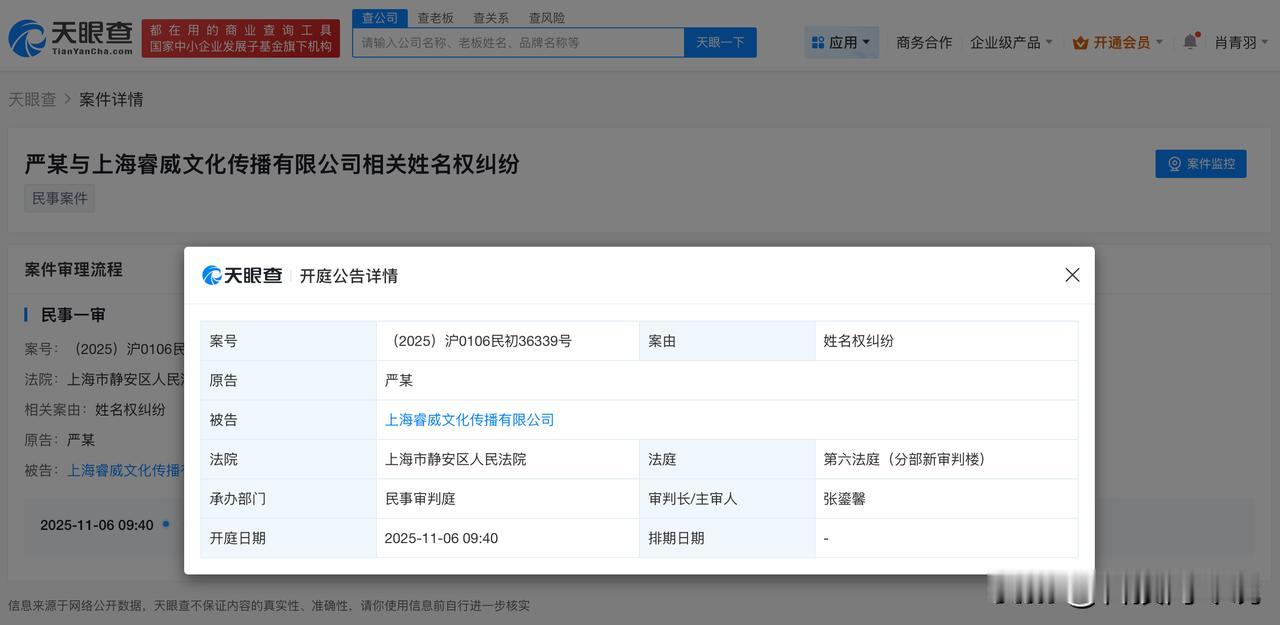Select the 查公司 search tab
The height and width of the screenshot is (625, 1280).
tap(380, 18)
